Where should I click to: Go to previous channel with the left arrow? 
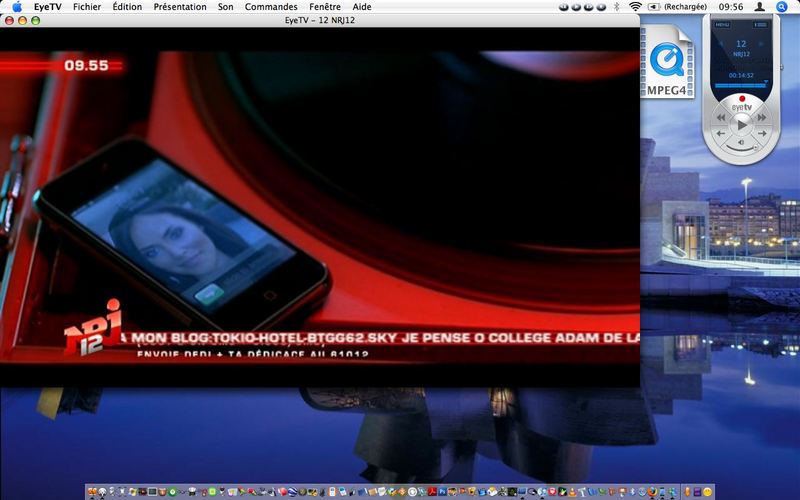(720, 134)
